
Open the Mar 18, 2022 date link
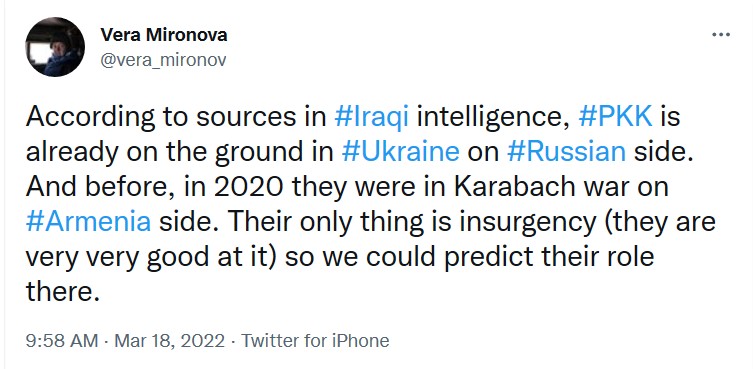(x=169, y=341)
